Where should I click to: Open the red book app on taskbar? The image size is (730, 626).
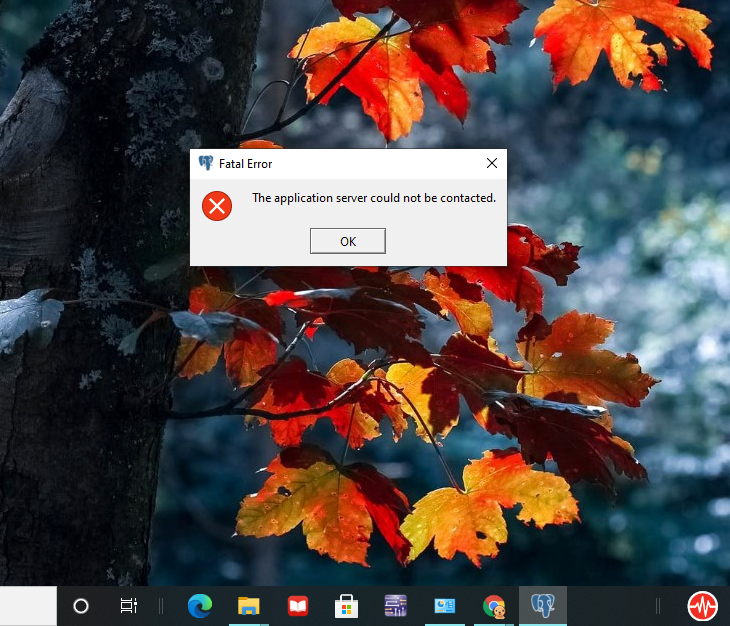297,606
